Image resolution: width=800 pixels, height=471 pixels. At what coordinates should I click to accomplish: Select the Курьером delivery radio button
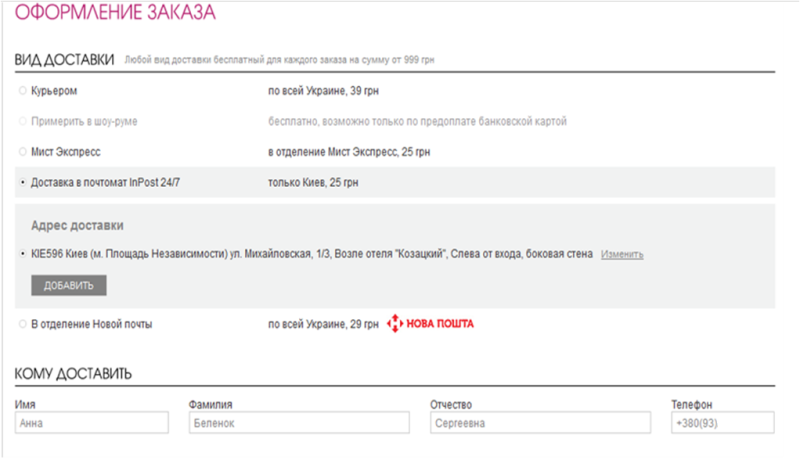tap(22, 91)
